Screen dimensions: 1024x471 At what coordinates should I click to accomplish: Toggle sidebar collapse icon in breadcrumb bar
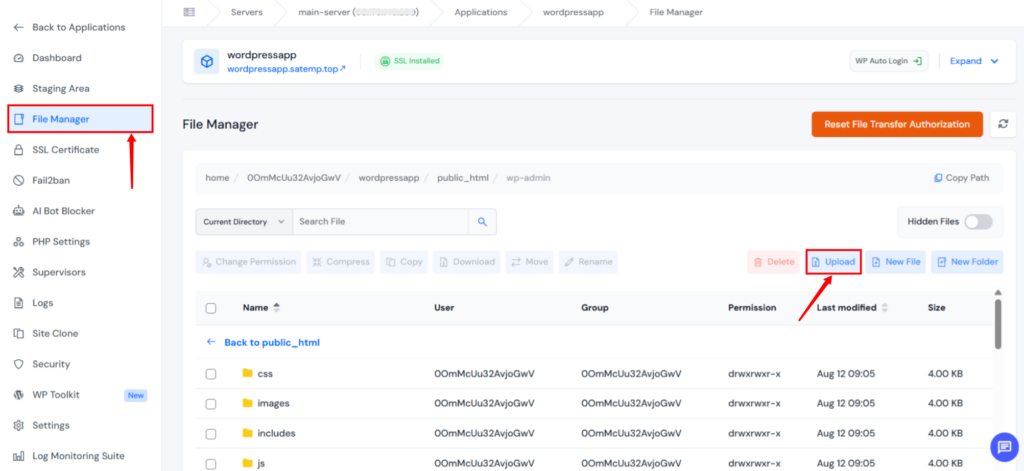click(189, 12)
